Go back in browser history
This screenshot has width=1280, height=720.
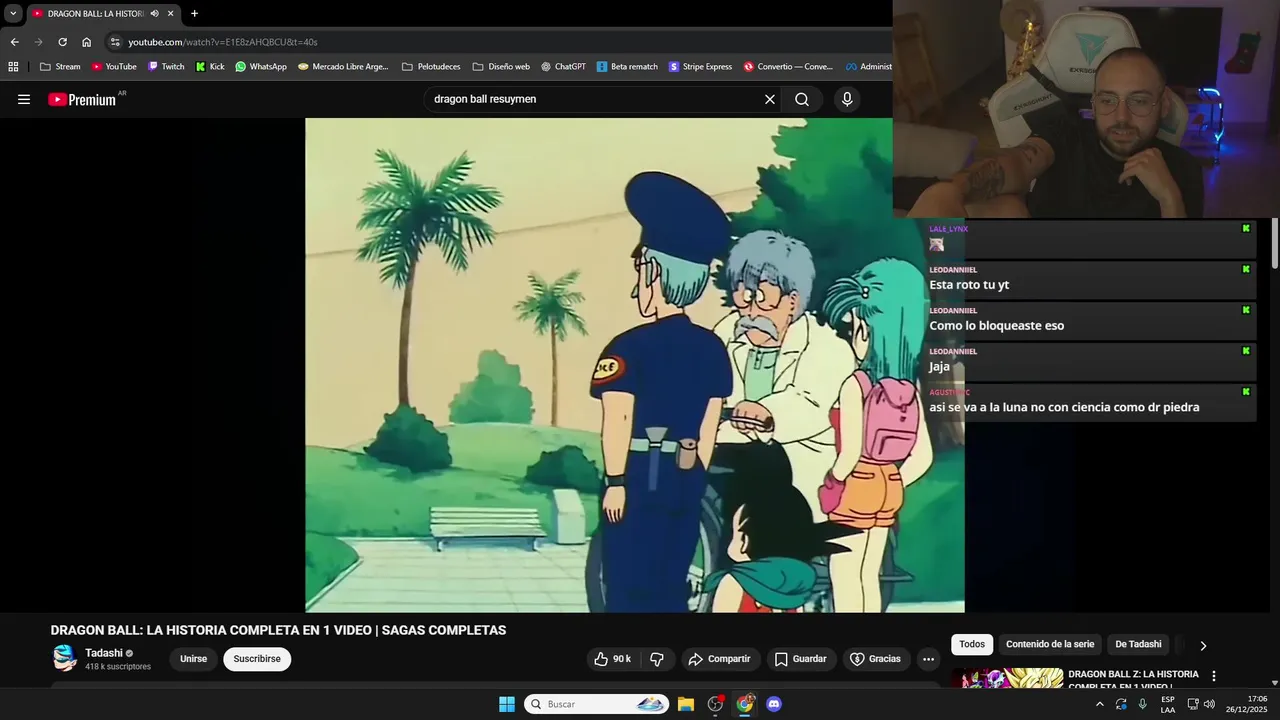click(x=14, y=42)
